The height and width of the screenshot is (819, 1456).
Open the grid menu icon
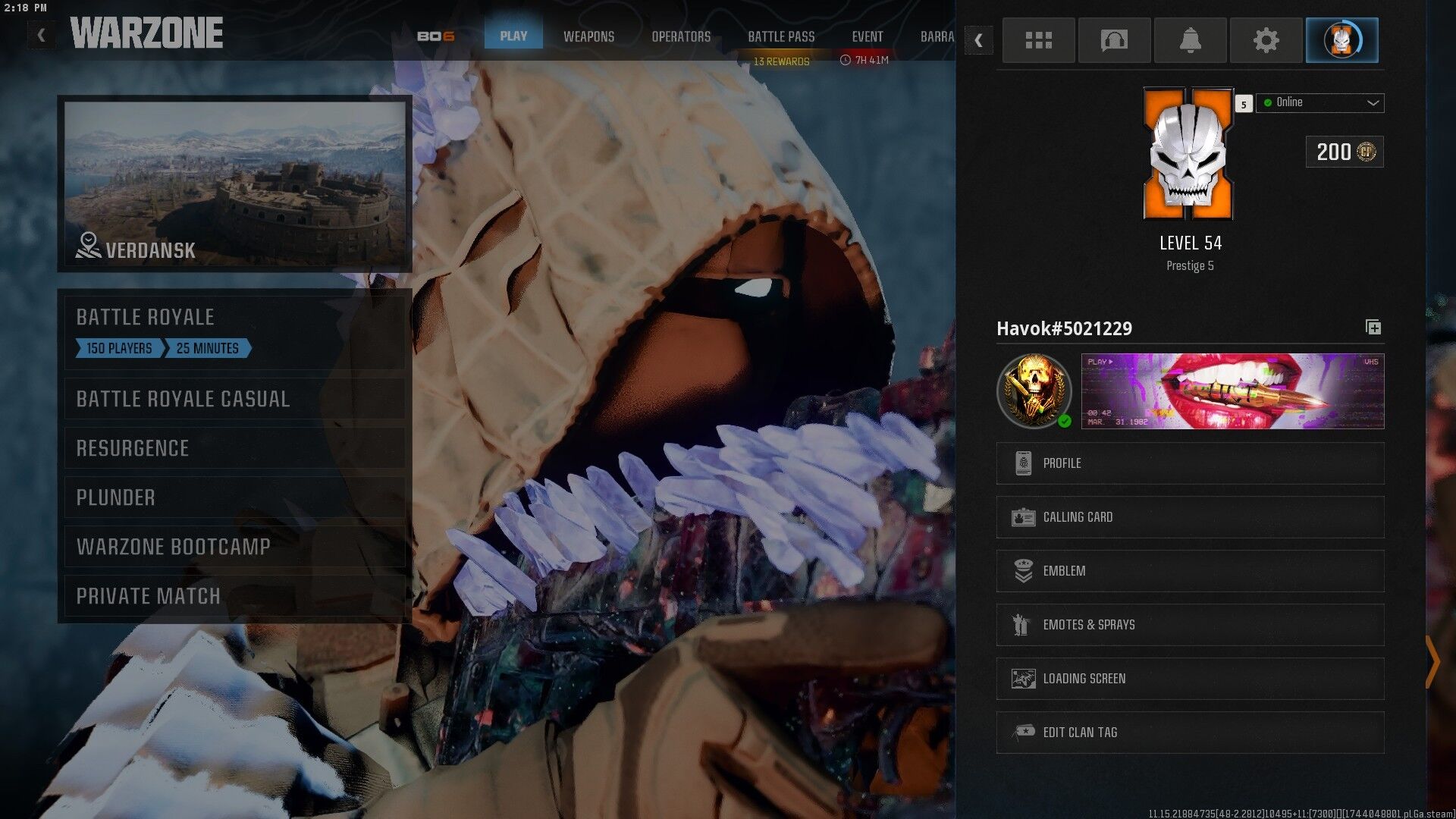tap(1038, 40)
